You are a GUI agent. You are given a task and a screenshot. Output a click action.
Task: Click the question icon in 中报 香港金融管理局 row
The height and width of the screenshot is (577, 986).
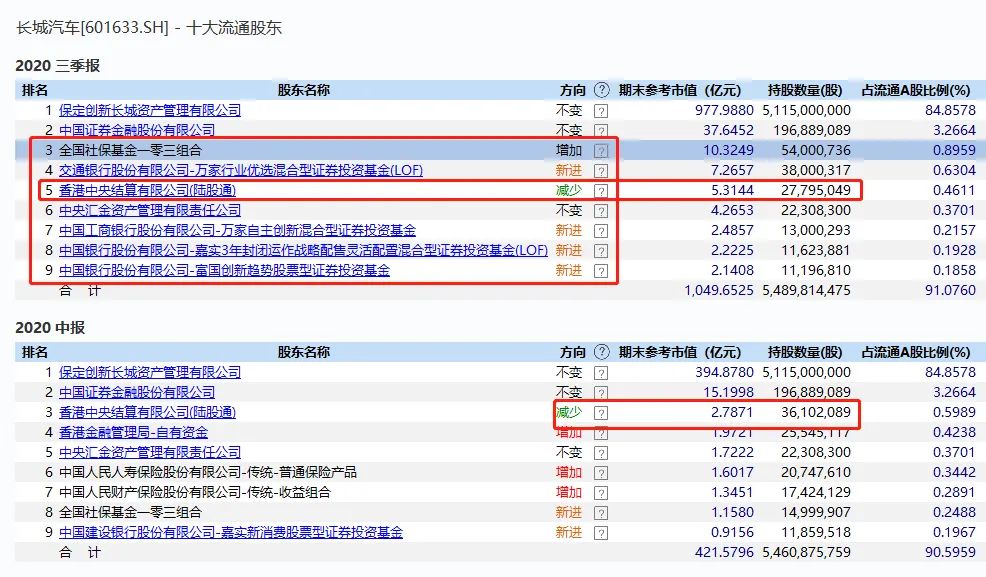601,432
